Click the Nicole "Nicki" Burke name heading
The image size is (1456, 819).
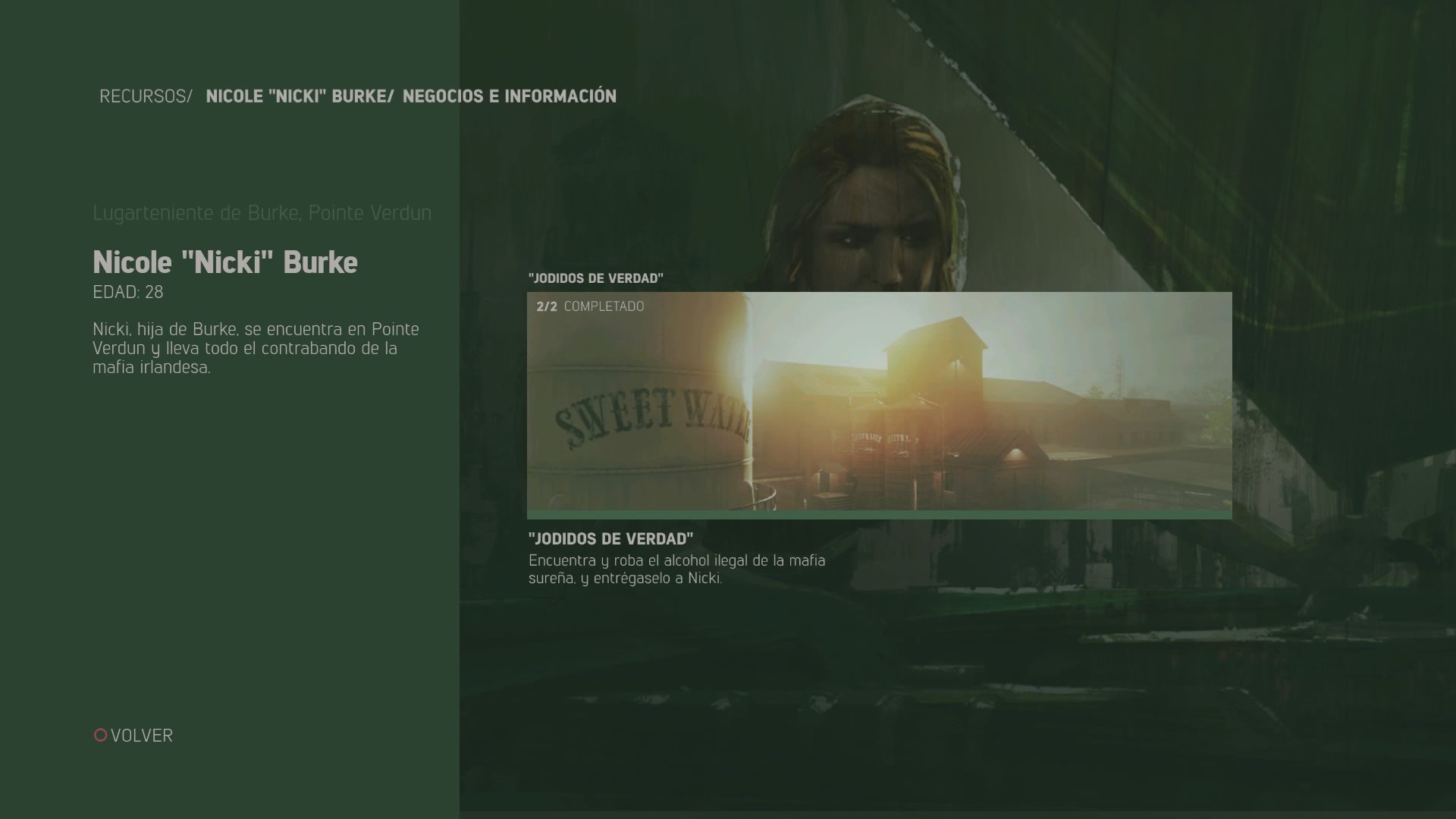(224, 262)
